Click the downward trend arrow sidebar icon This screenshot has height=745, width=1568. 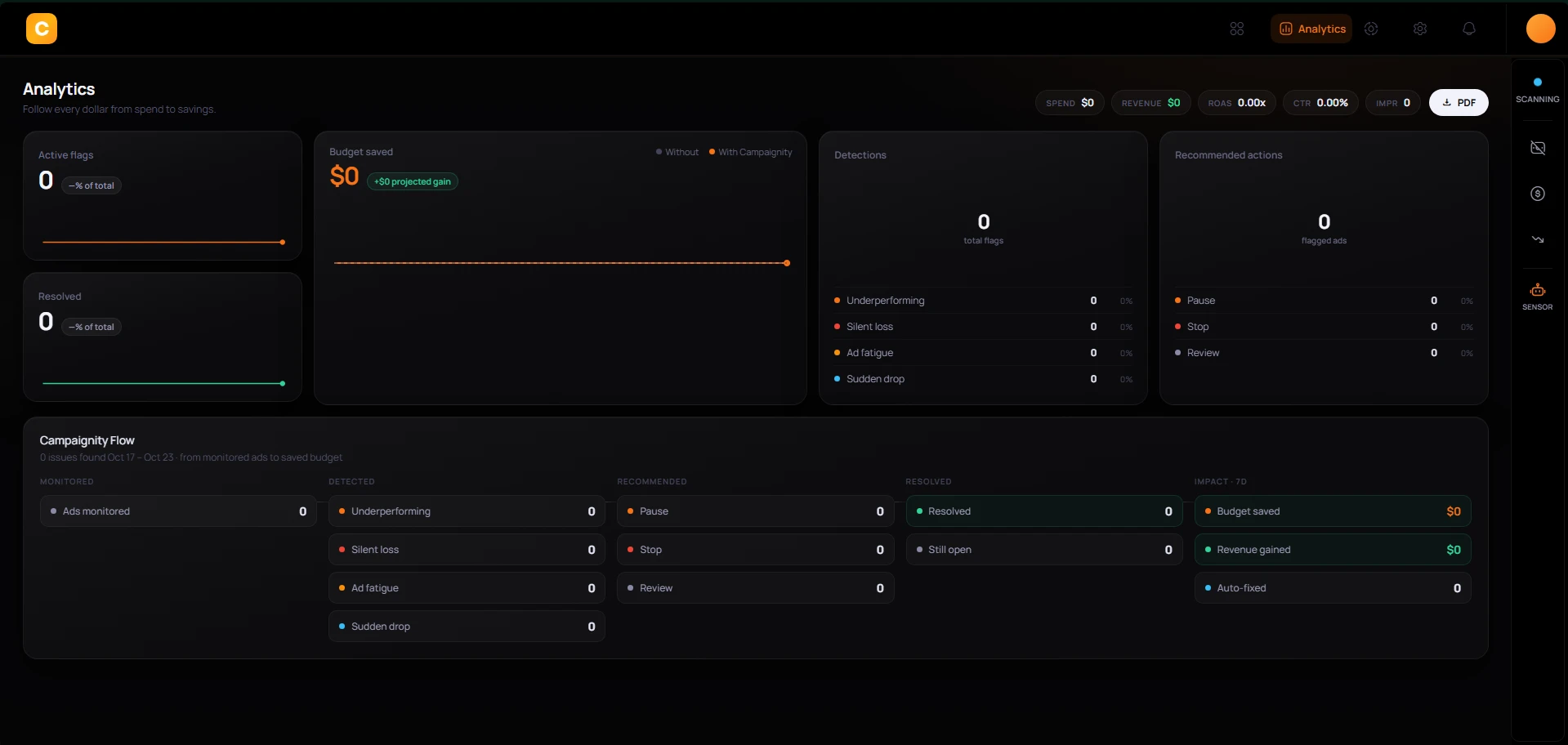point(1538,239)
